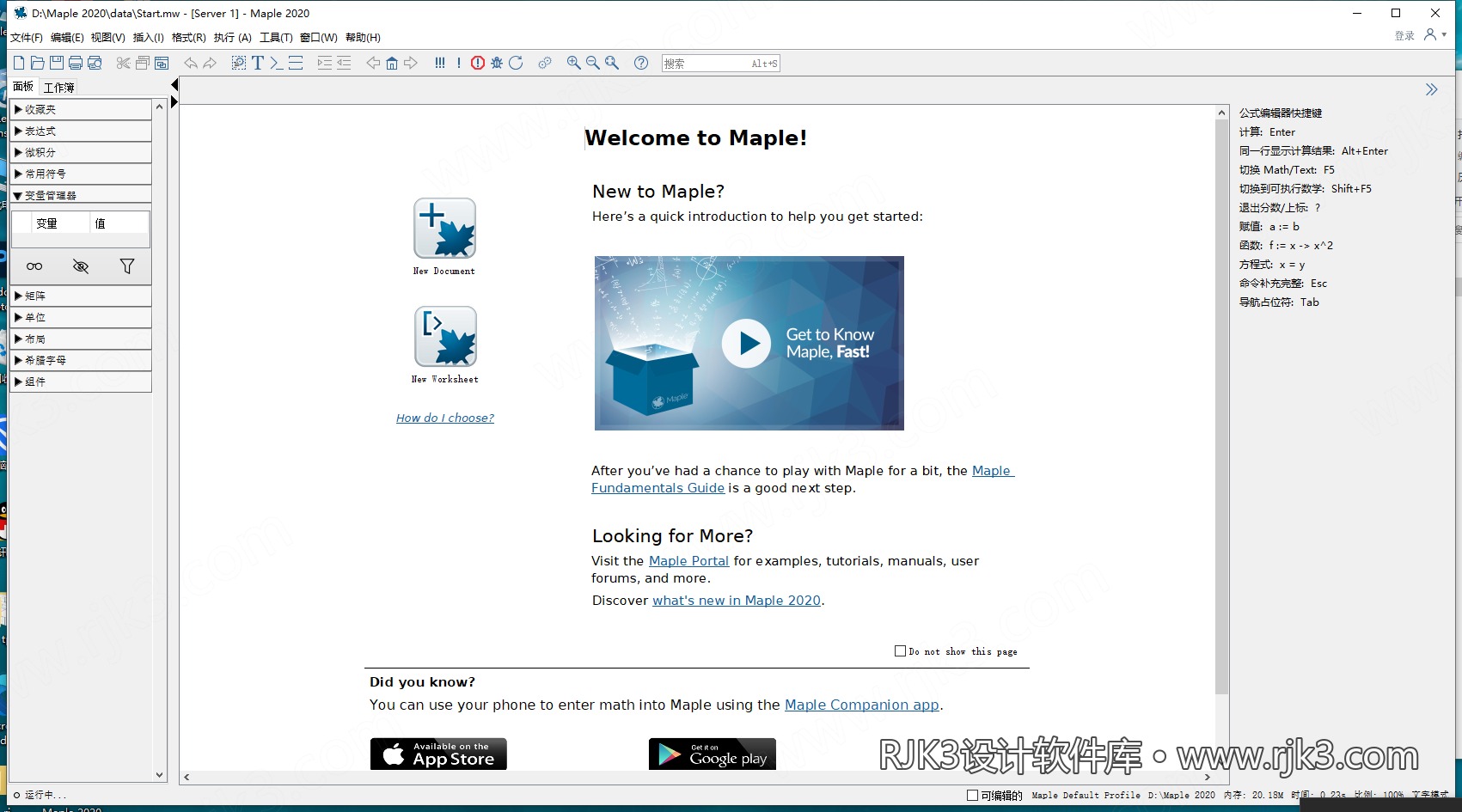Click the glasses icon in the variable manager
1462x812 pixels.
coord(34,266)
